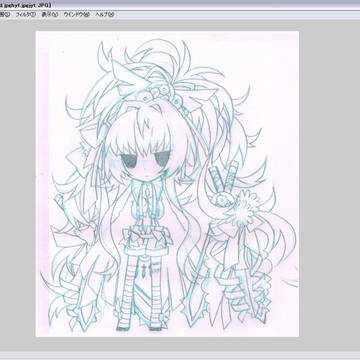This screenshot has height=360, width=360.
Task: Open the ヘルプ (Help) menu
Action: [104, 15]
